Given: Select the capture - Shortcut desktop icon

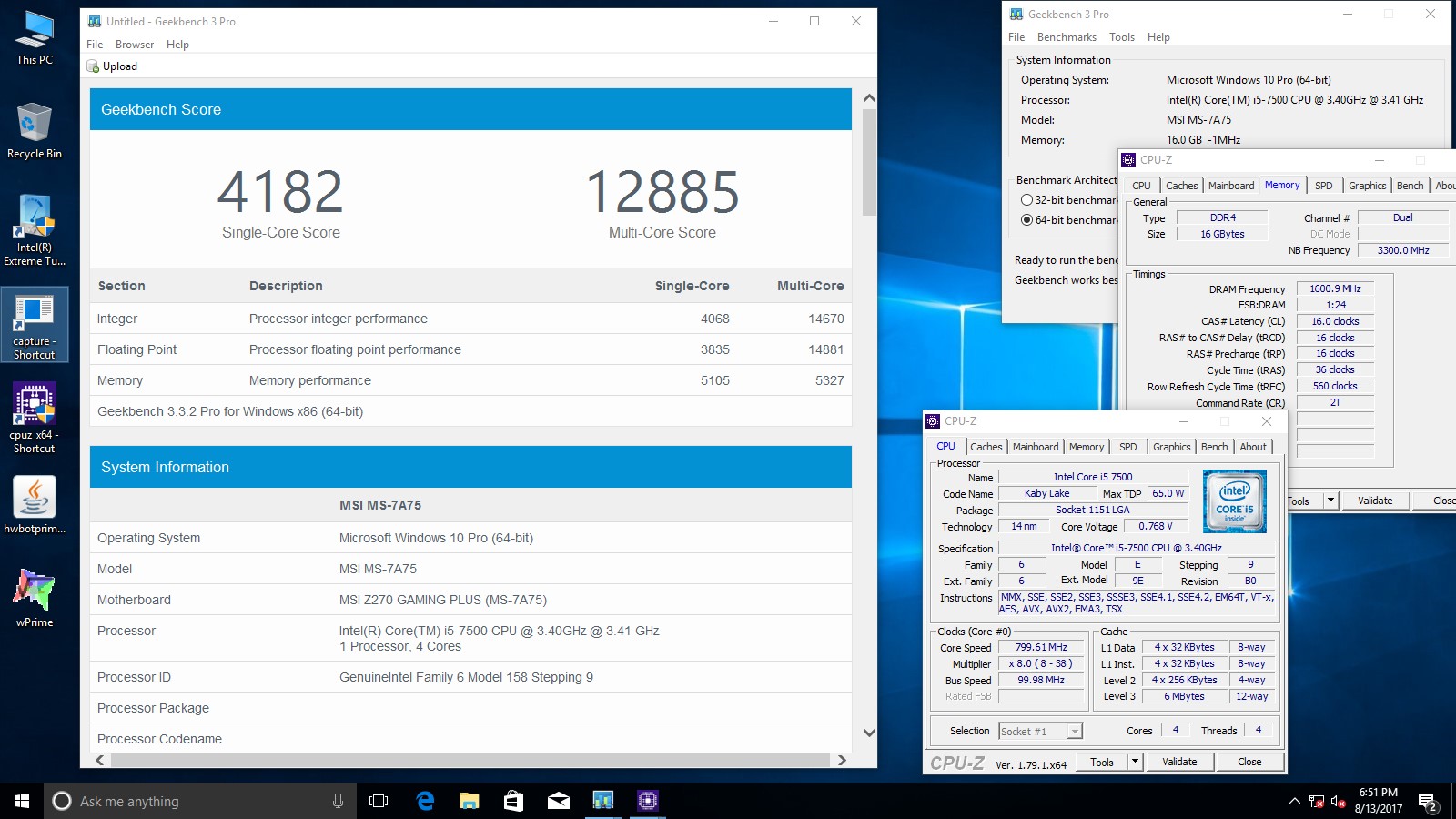Looking at the screenshot, I should [35, 325].
